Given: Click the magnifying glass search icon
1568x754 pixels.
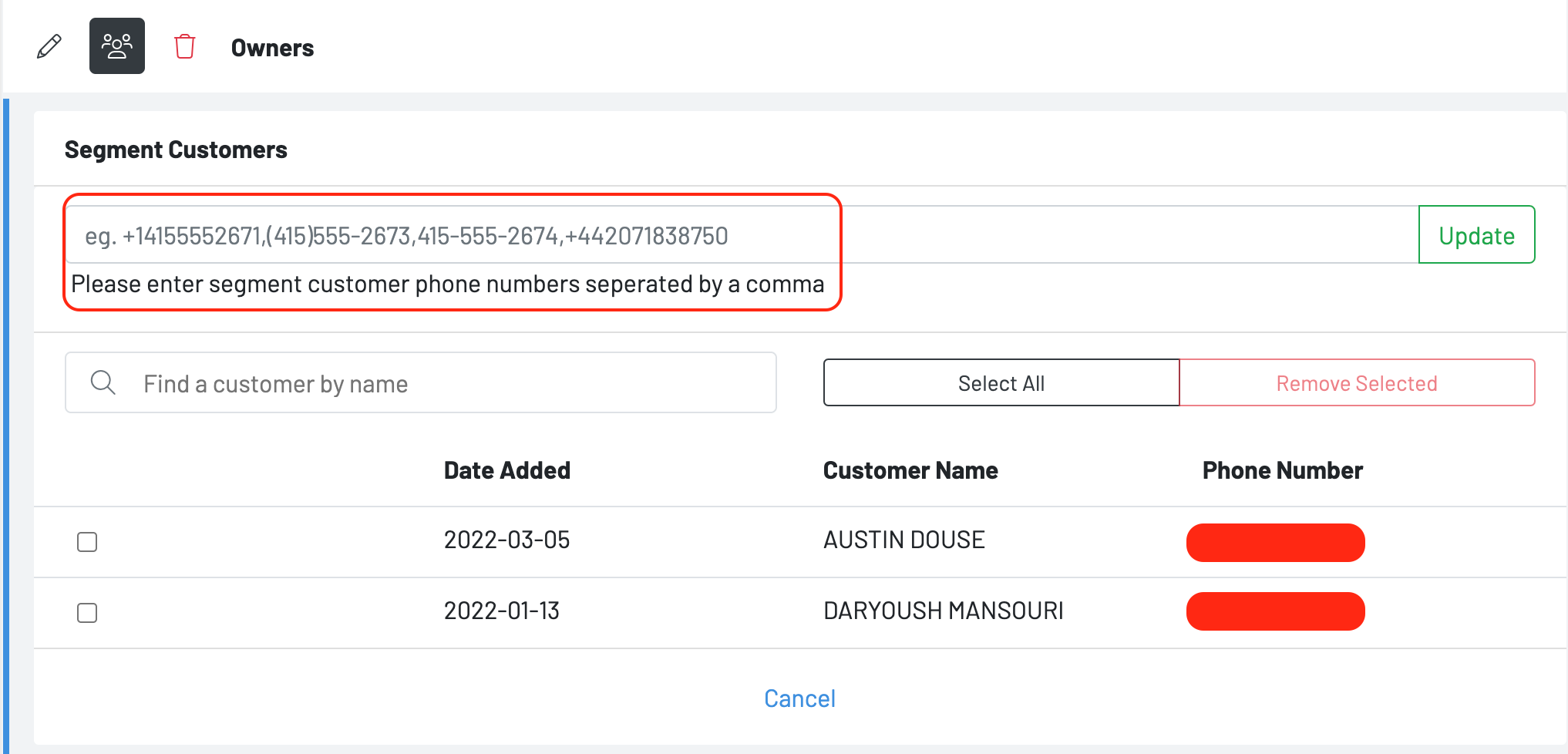Looking at the screenshot, I should click(x=103, y=382).
